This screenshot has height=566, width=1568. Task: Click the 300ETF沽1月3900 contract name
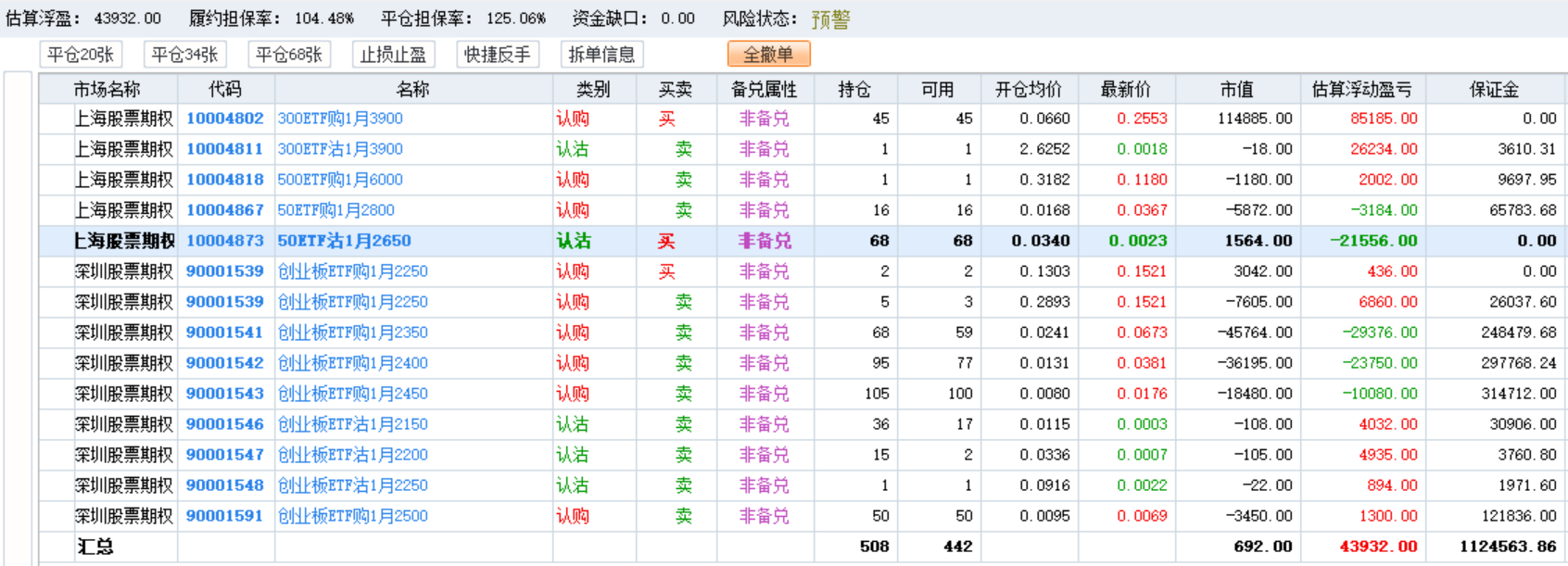(x=340, y=149)
